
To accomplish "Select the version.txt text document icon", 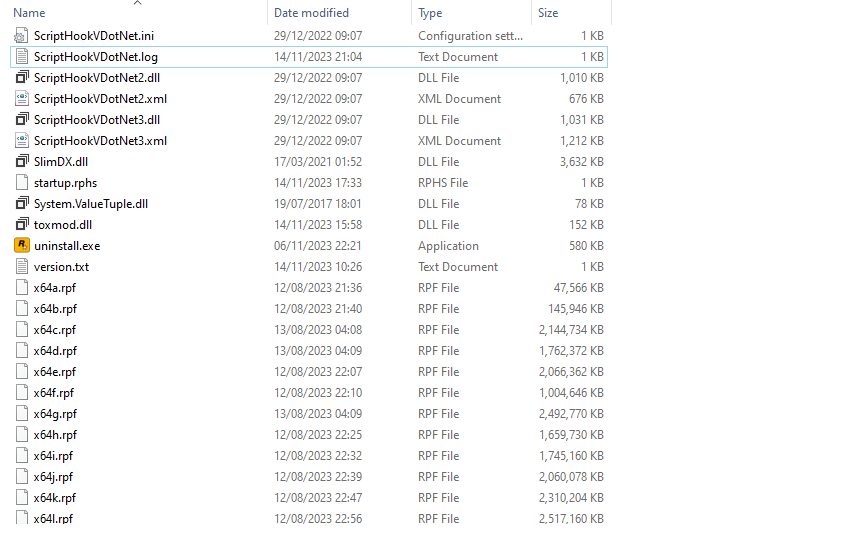I will [22, 267].
